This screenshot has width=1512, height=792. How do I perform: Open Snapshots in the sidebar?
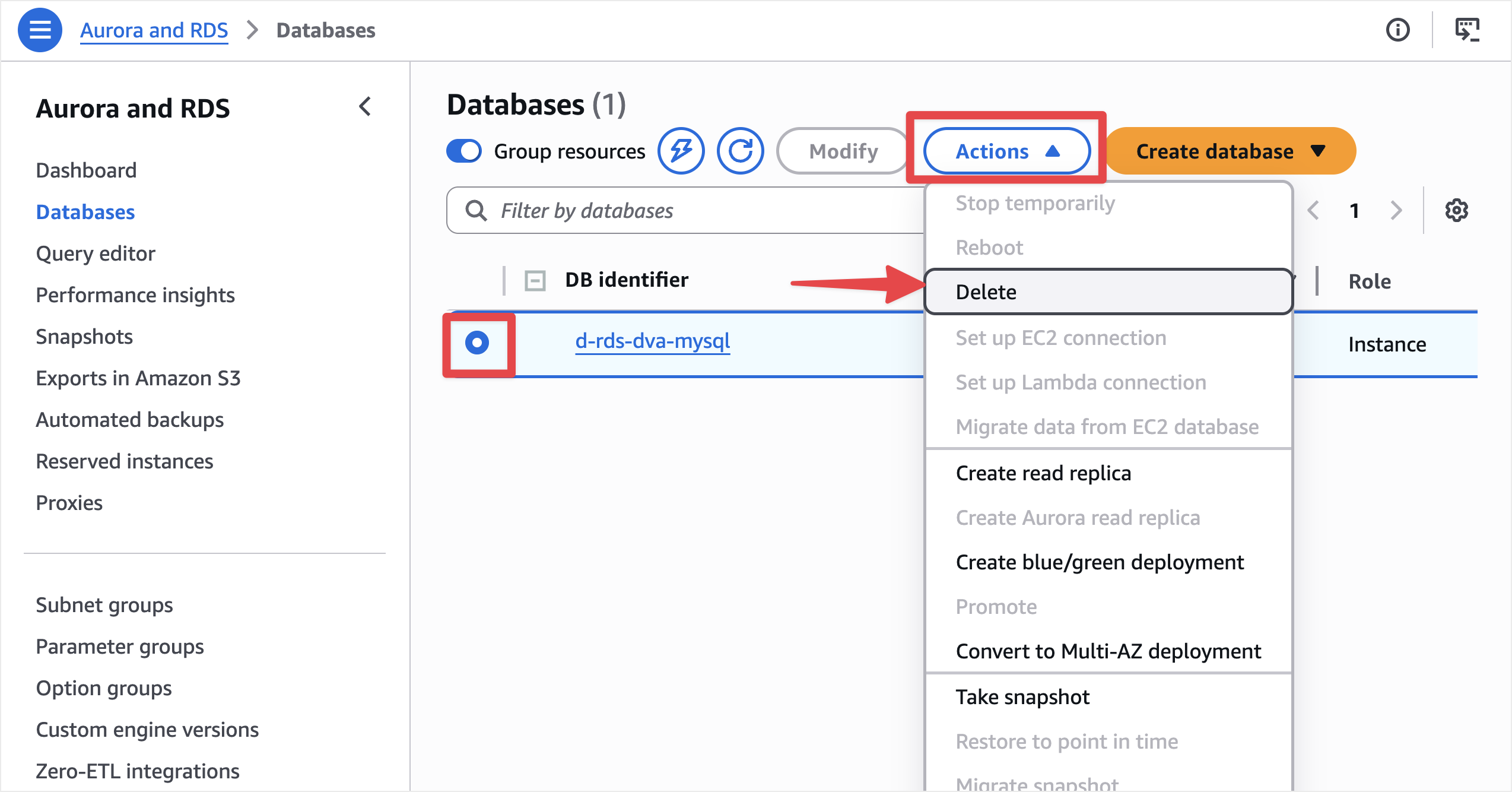84,337
